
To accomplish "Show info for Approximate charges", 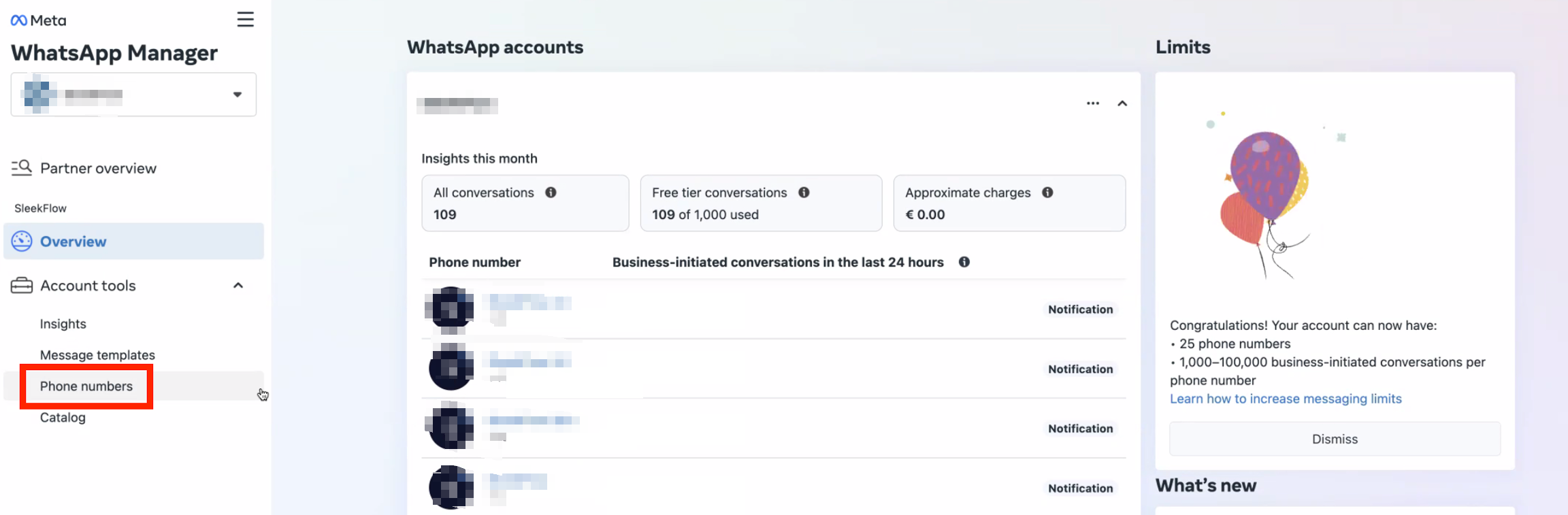I will click(1047, 193).
